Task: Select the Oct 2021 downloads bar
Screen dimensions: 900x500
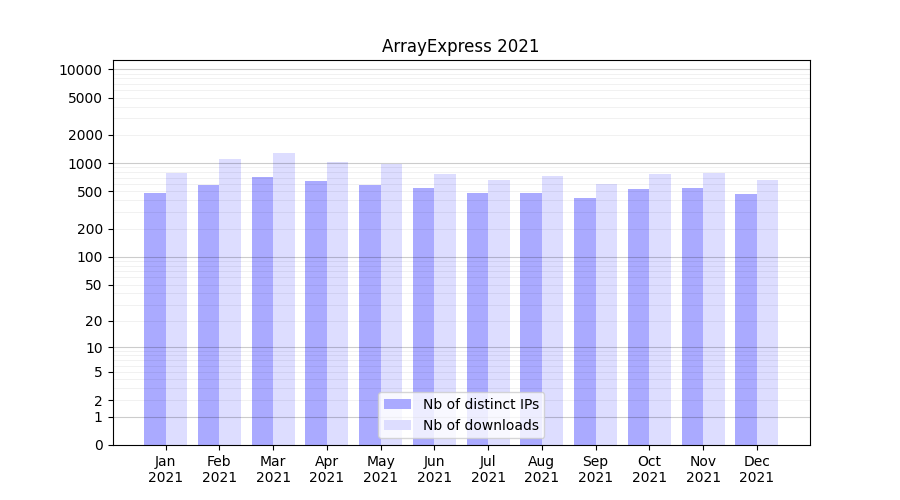Action: click(x=660, y=310)
